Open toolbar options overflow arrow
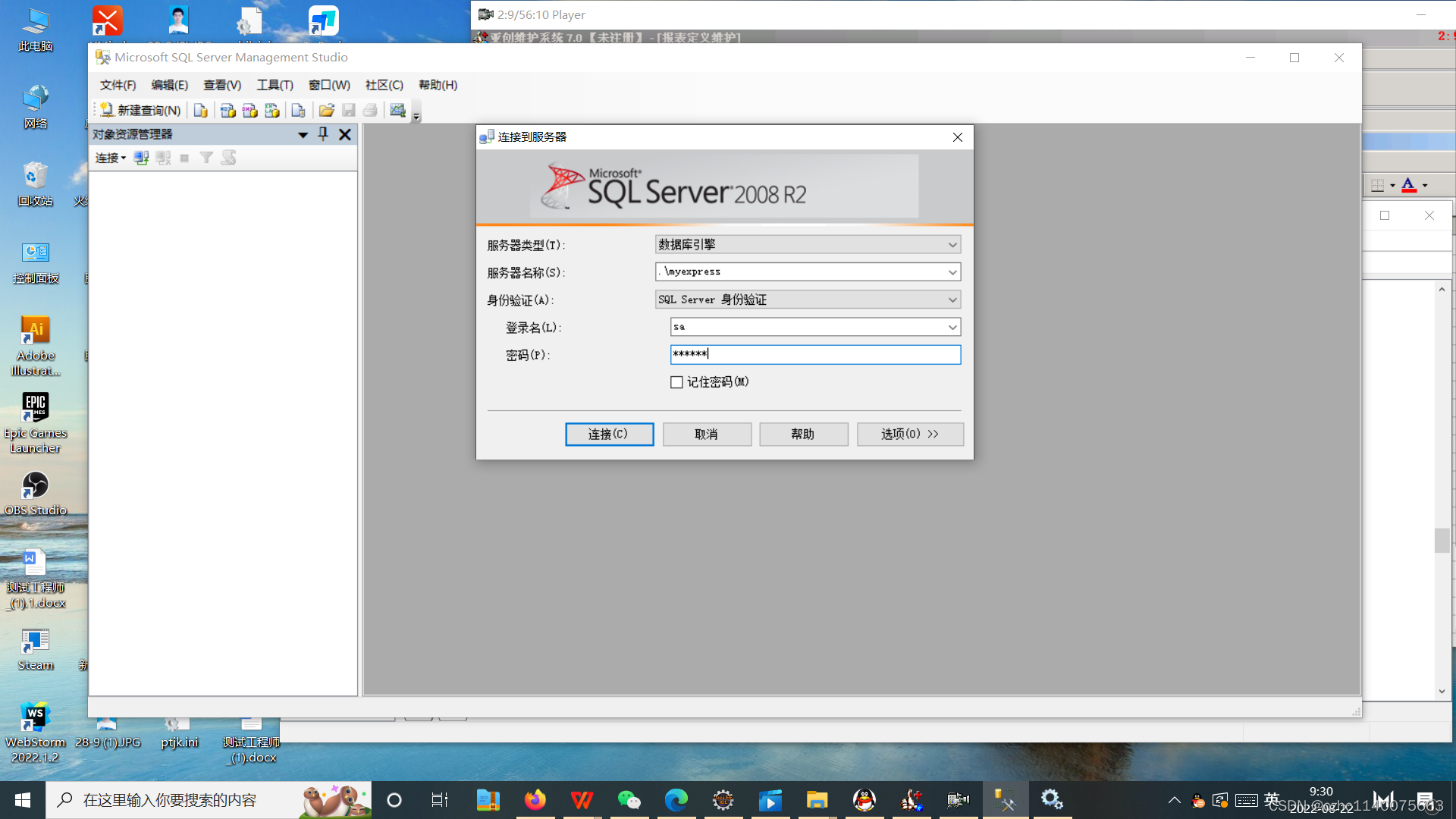The width and height of the screenshot is (1456, 819). coord(416,115)
